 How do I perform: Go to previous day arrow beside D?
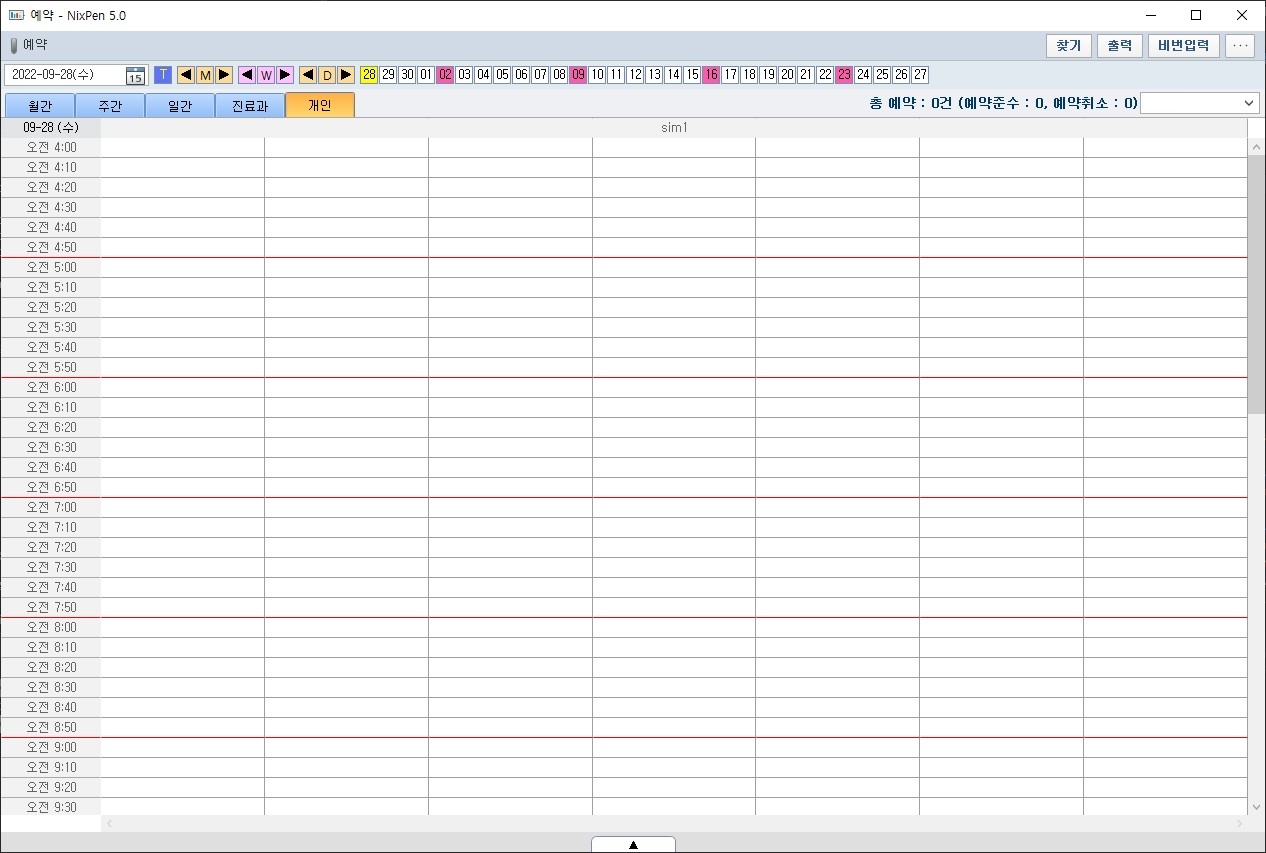(308, 75)
